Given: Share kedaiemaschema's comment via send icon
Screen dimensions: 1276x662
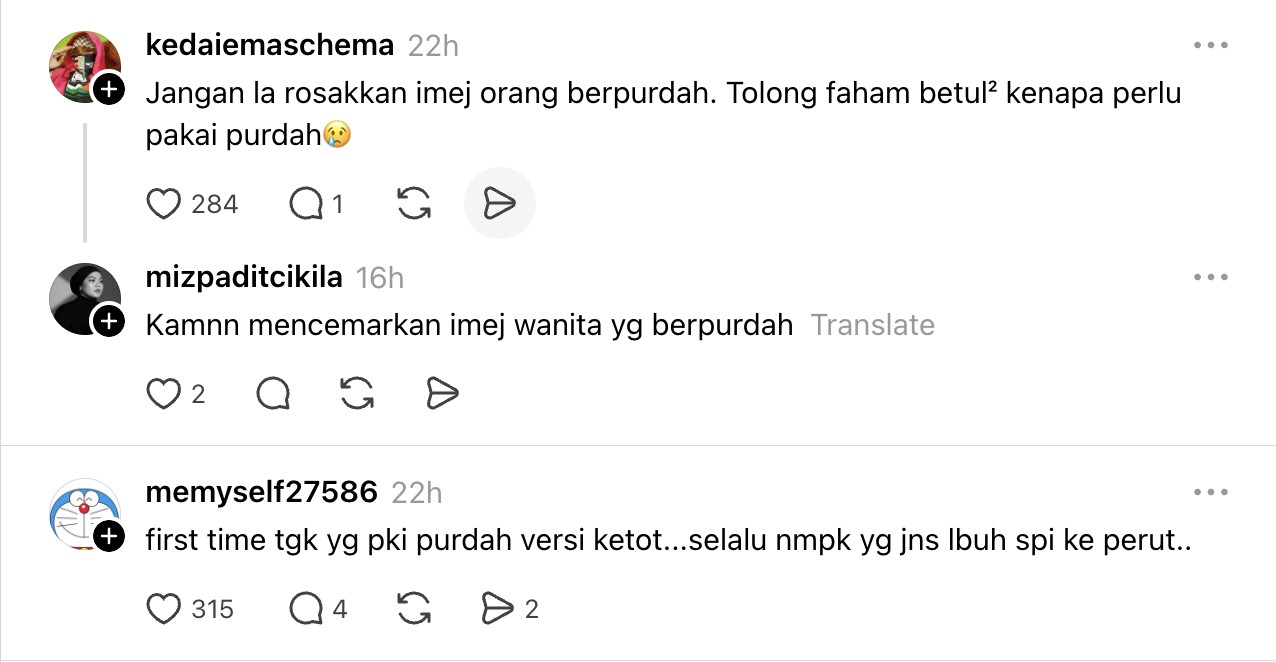Looking at the screenshot, I should [499, 204].
